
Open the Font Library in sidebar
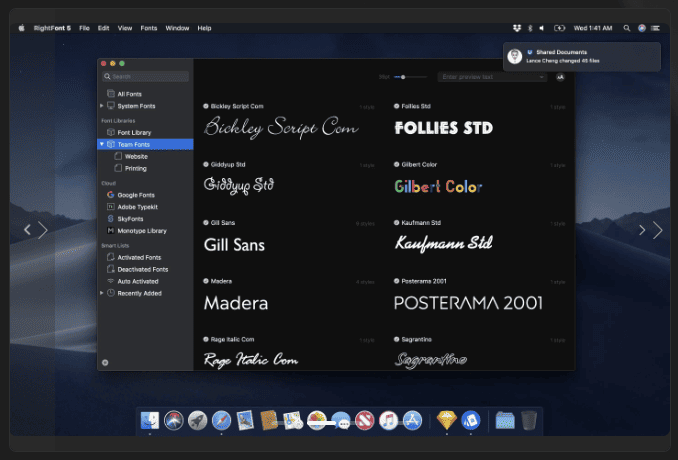pos(134,132)
